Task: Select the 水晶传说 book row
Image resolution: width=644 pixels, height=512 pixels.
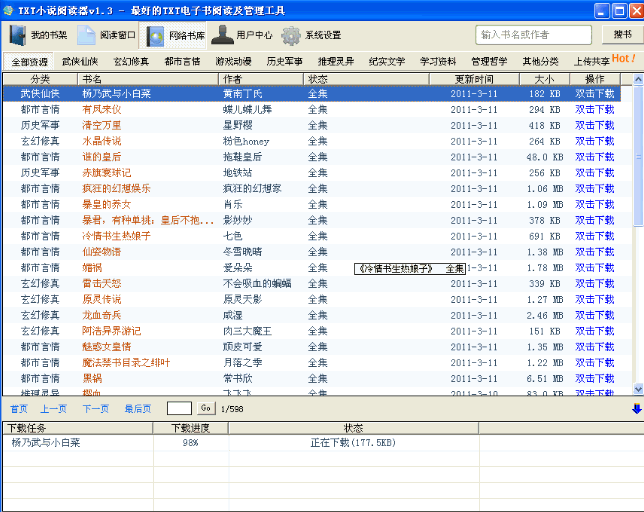Action: coord(101,141)
